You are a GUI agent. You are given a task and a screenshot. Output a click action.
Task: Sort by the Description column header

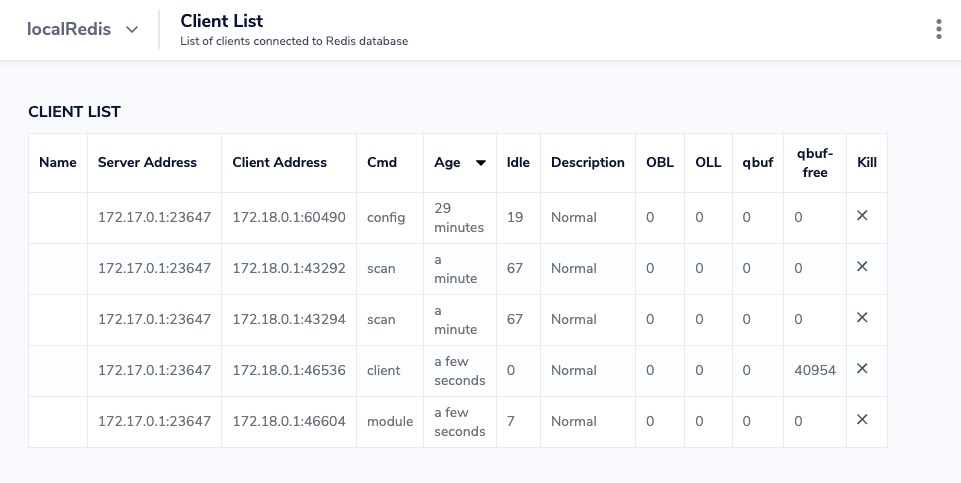[x=588, y=162]
